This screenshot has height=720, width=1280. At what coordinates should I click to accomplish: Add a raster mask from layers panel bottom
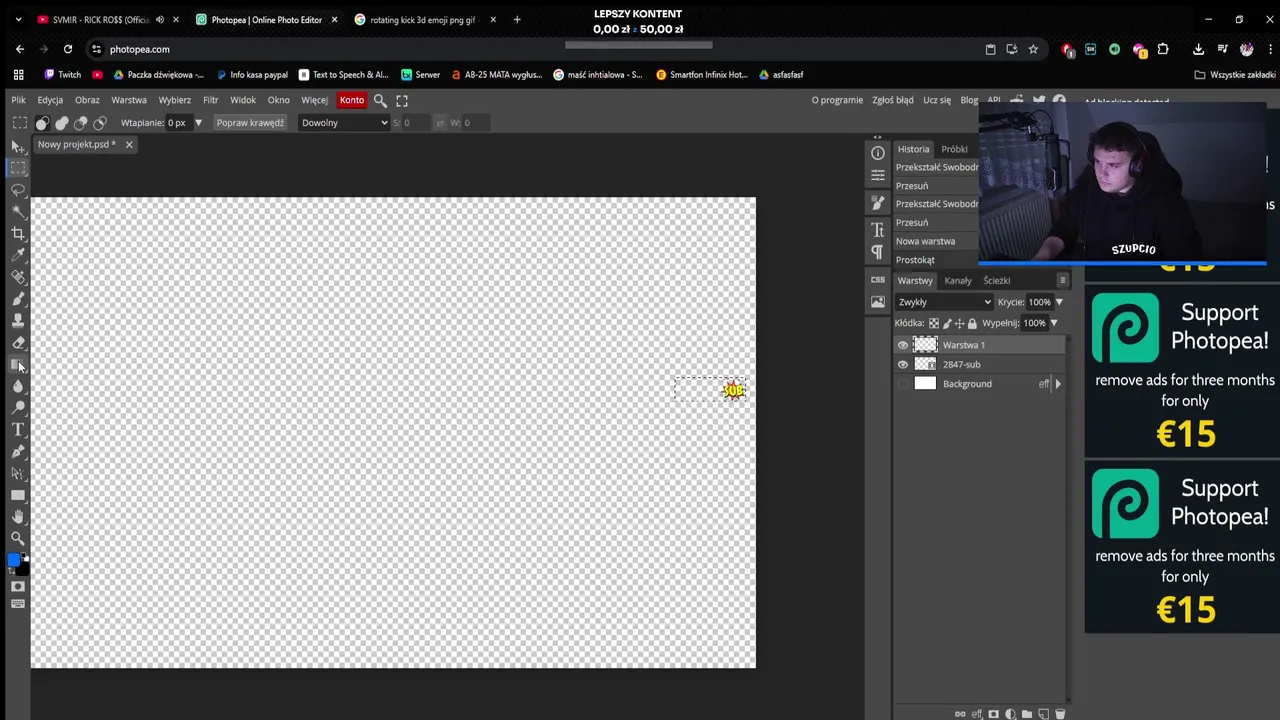coord(993,714)
